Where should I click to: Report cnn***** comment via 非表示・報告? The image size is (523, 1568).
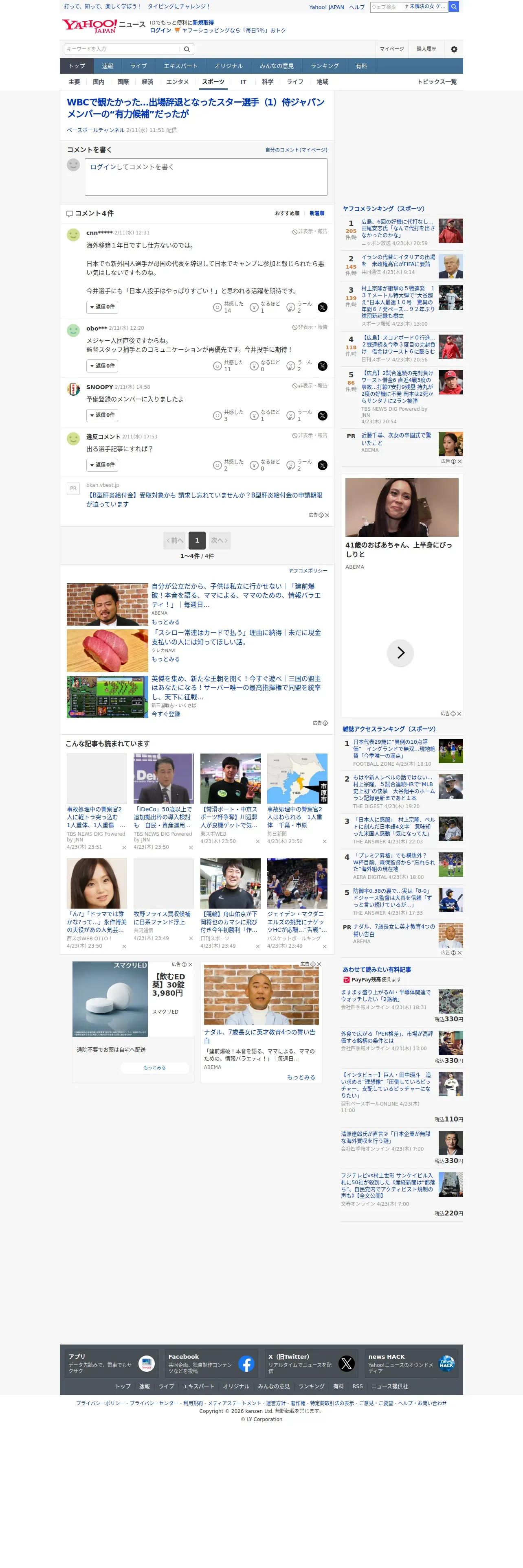[310, 232]
